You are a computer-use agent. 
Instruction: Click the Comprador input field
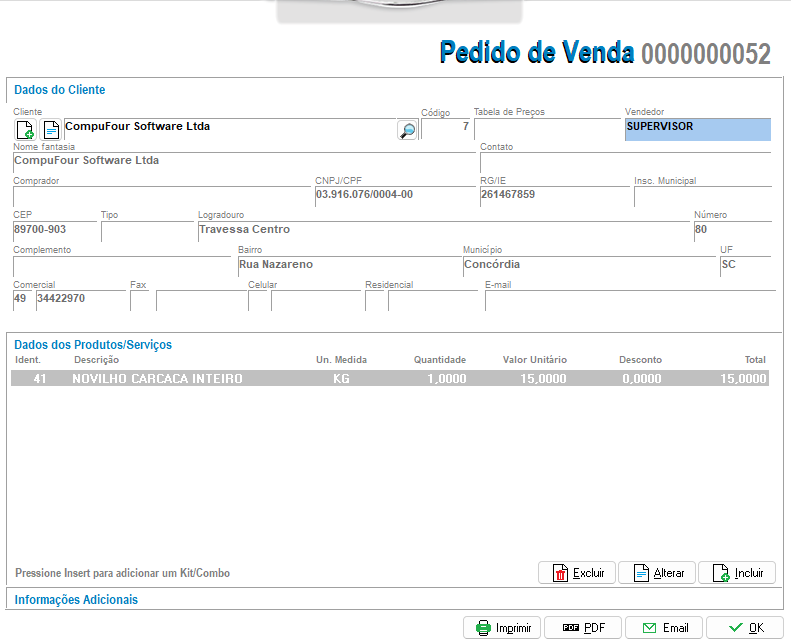(x=160, y=195)
